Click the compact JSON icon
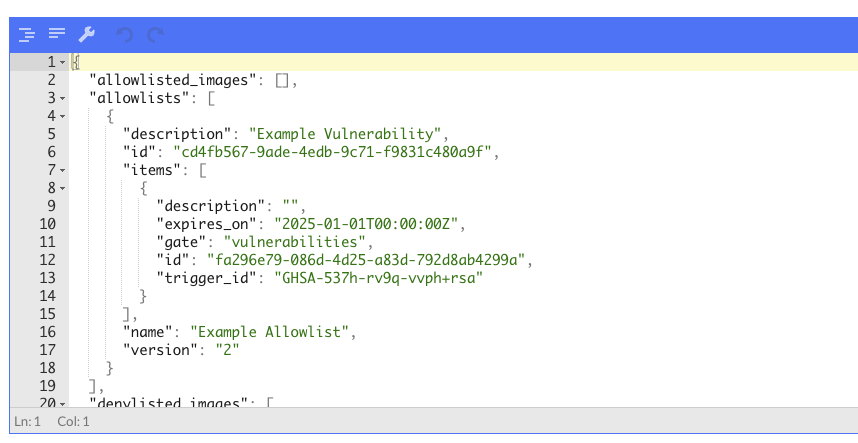Image resolution: width=858 pixels, height=443 pixels. coord(57,35)
